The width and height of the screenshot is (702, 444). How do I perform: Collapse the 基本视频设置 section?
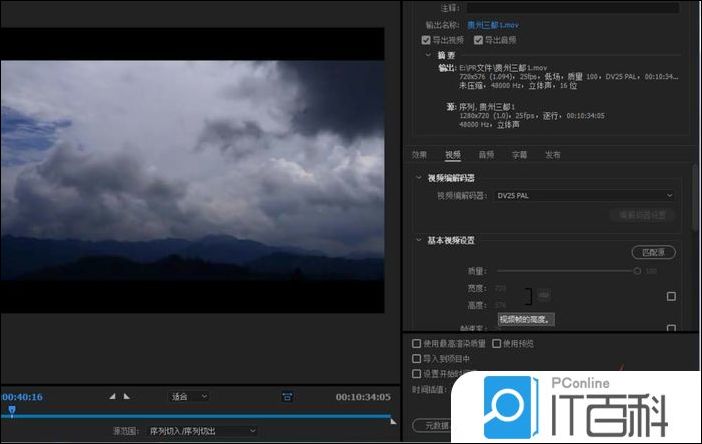point(419,240)
